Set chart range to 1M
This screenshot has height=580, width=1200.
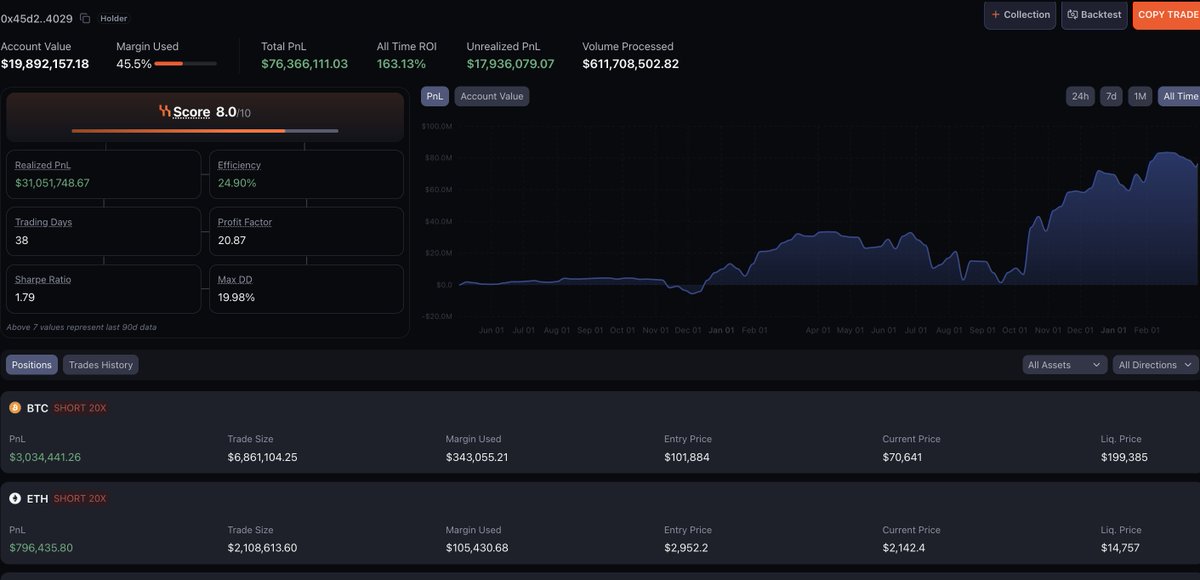click(x=1140, y=96)
